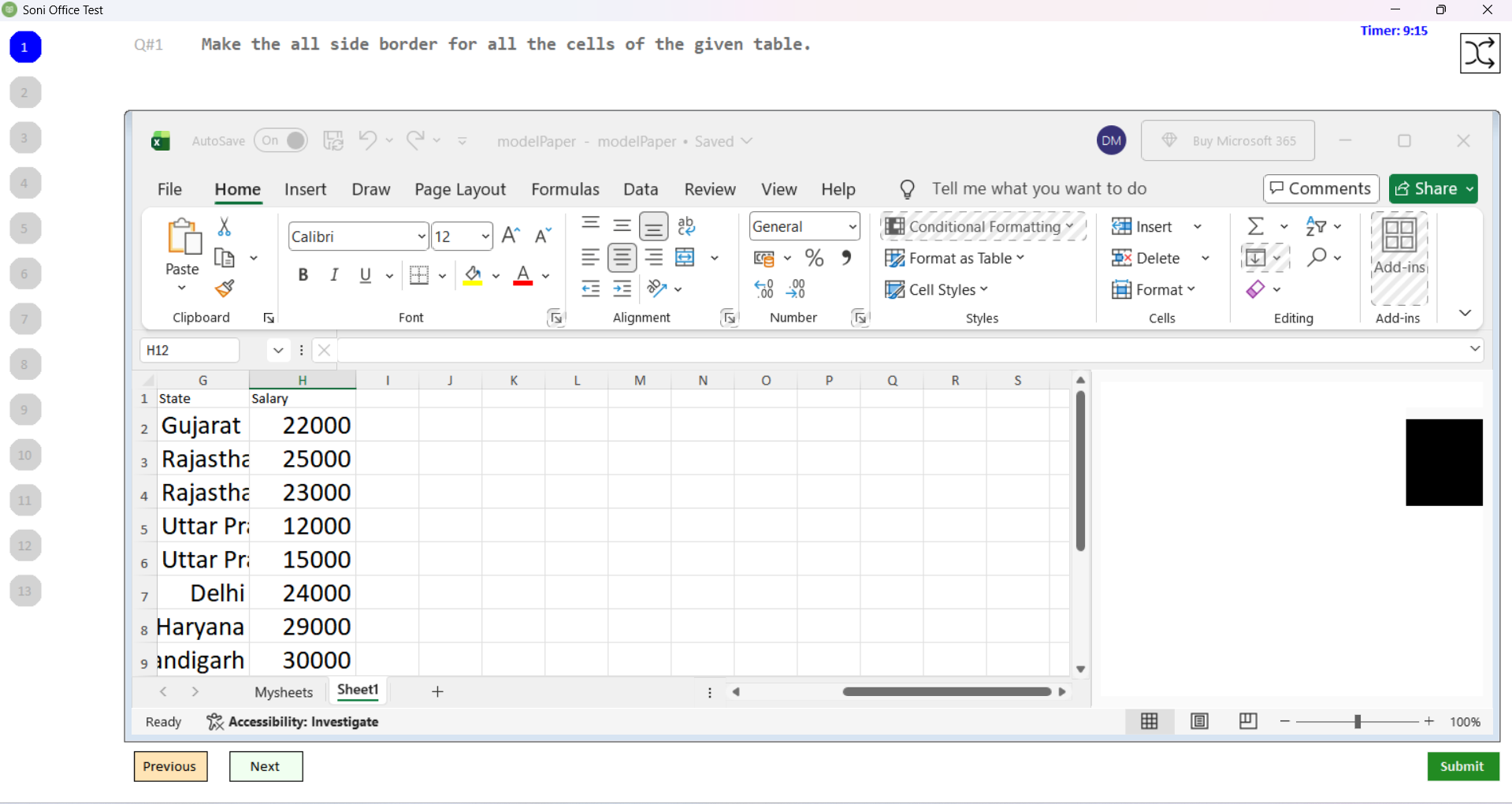Click the Cut scissors icon
Image resolution: width=1512 pixels, height=804 pixels.
[x=225, y=227]
